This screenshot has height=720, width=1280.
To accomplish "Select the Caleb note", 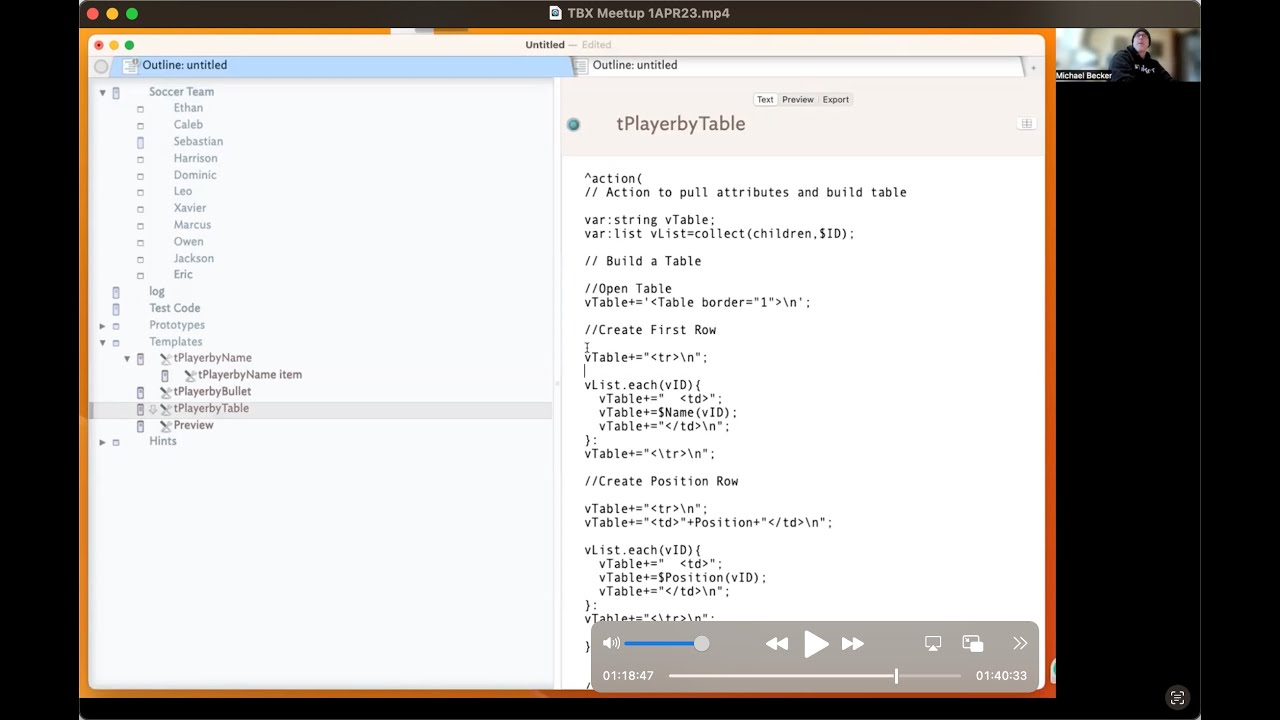I will (188, 125).
